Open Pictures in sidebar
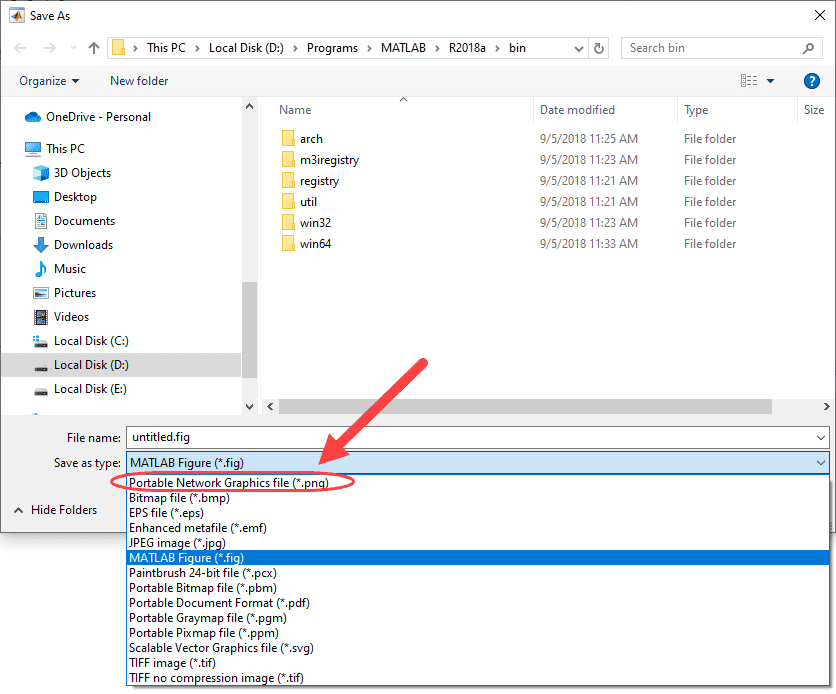 click(65, 293)
